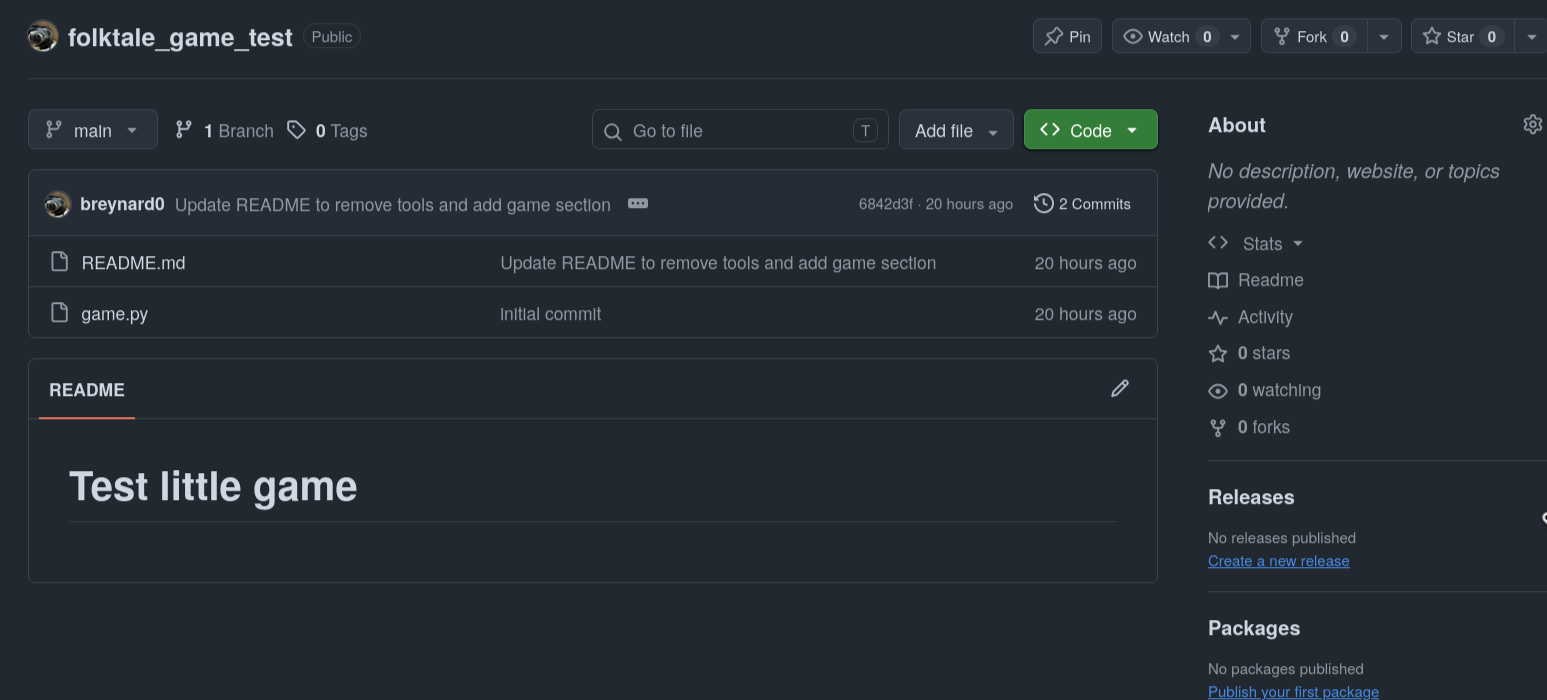The width and height of the screenshot is (1547, 700).
Task: Click the 20 hours ago timestamp for README.md
Action: pyautogui.click(x=1085, y=262)
